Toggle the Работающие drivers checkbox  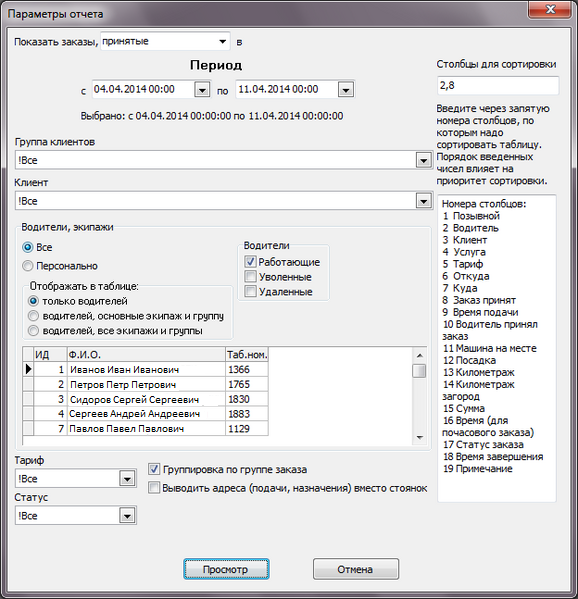[x=250, y=262]
